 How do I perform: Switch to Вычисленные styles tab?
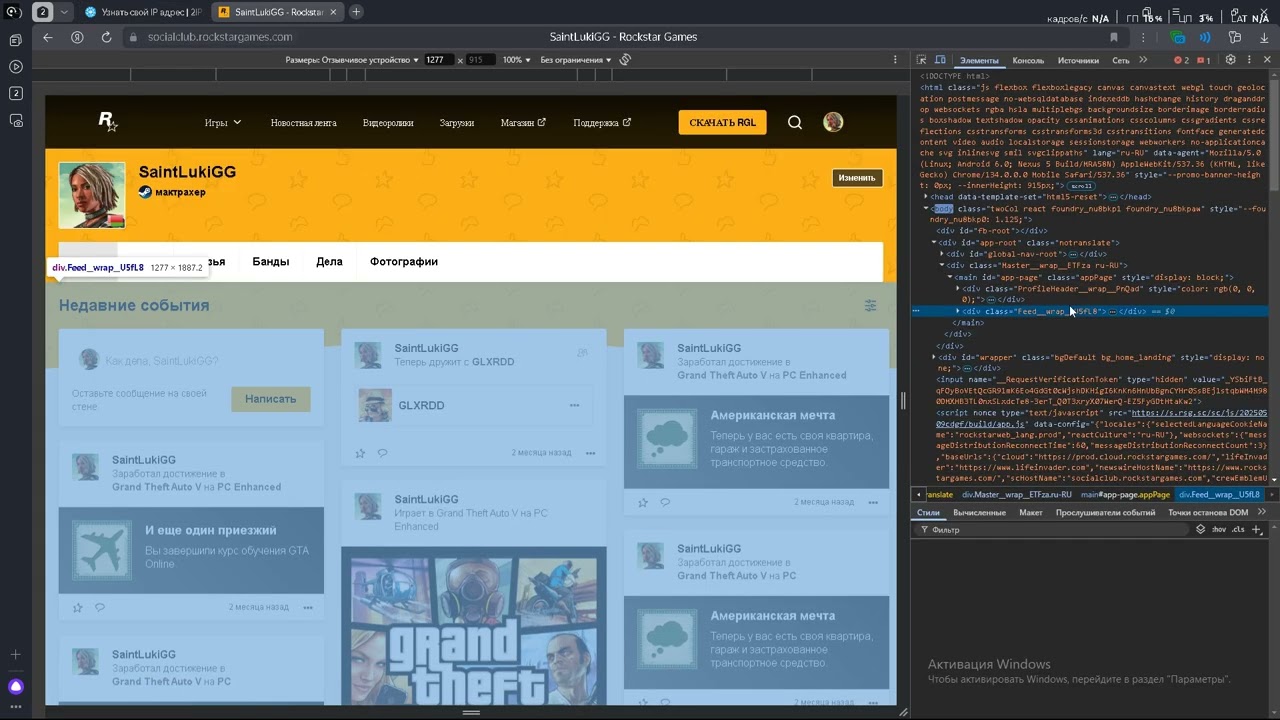[979, 513]
